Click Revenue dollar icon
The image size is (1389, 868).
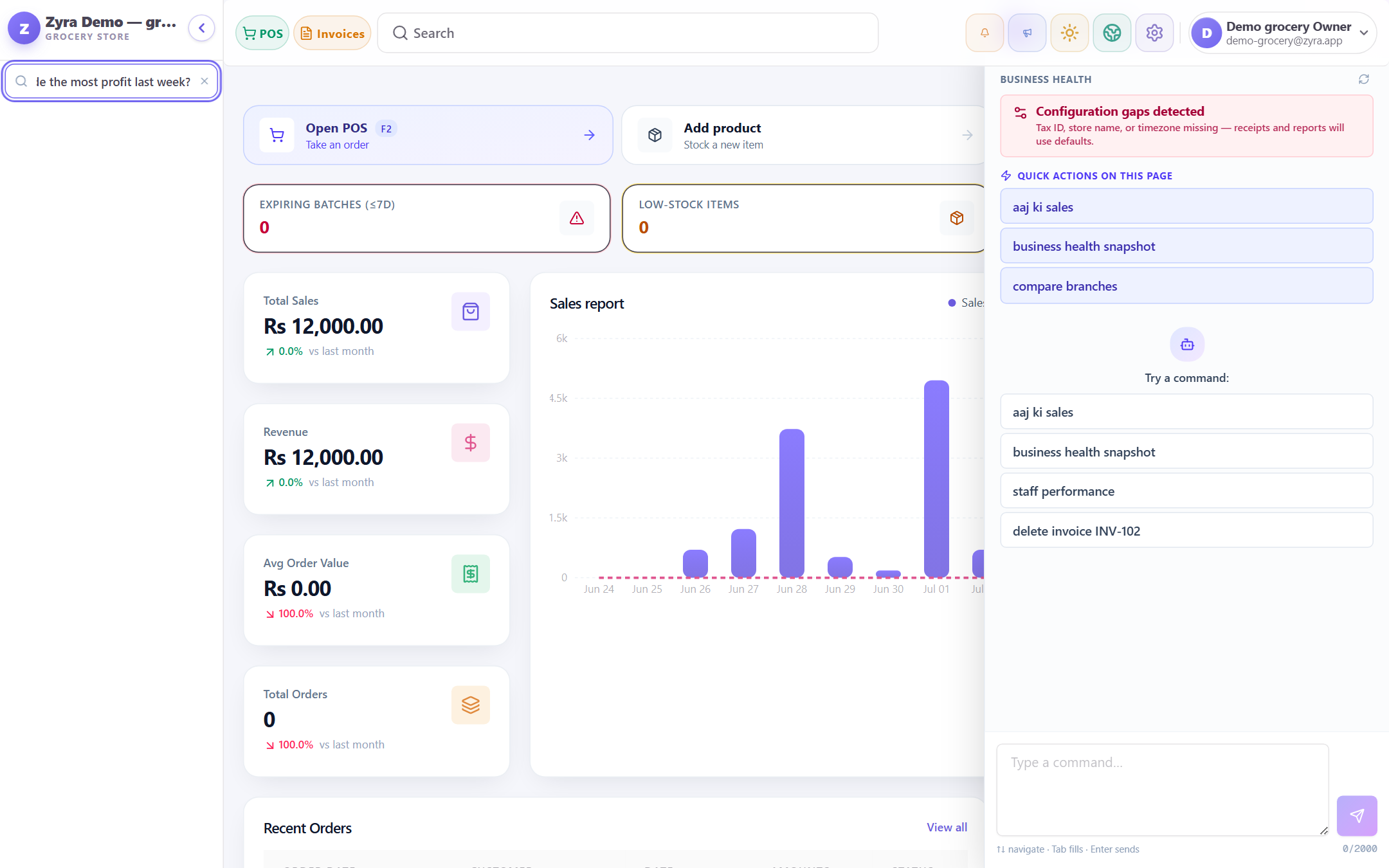click(x=471, y=443)
